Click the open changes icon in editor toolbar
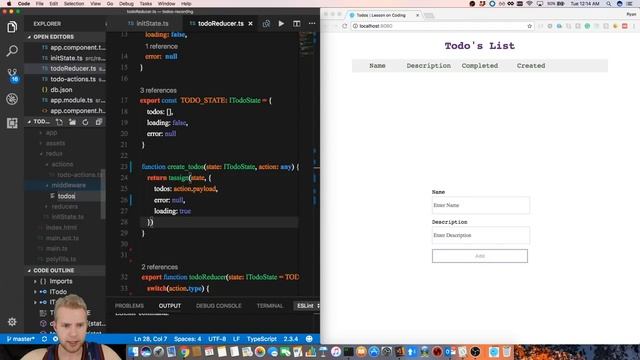 [266, 24]
